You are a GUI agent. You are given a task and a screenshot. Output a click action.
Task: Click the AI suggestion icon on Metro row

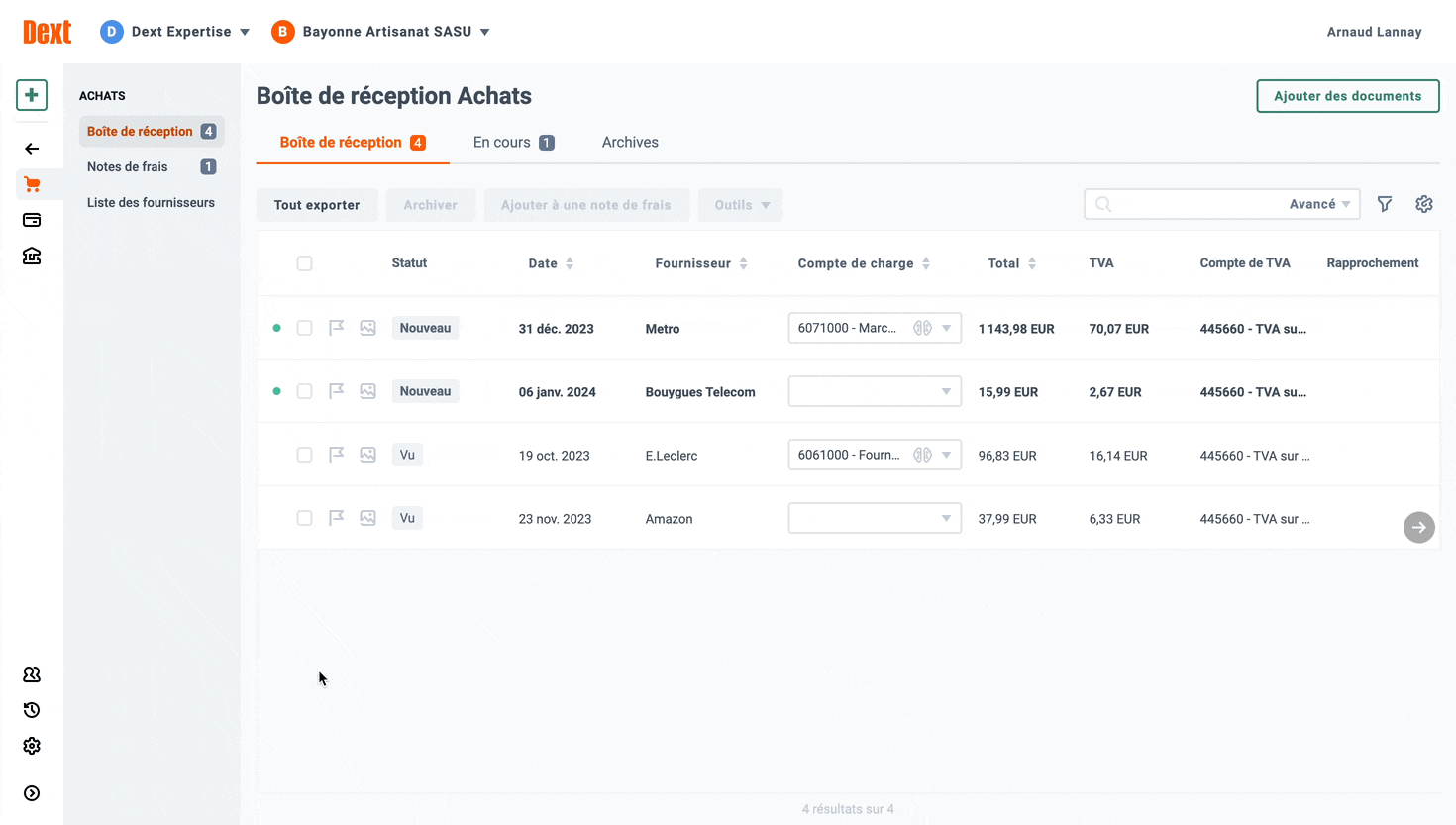(x=922, y=328)
